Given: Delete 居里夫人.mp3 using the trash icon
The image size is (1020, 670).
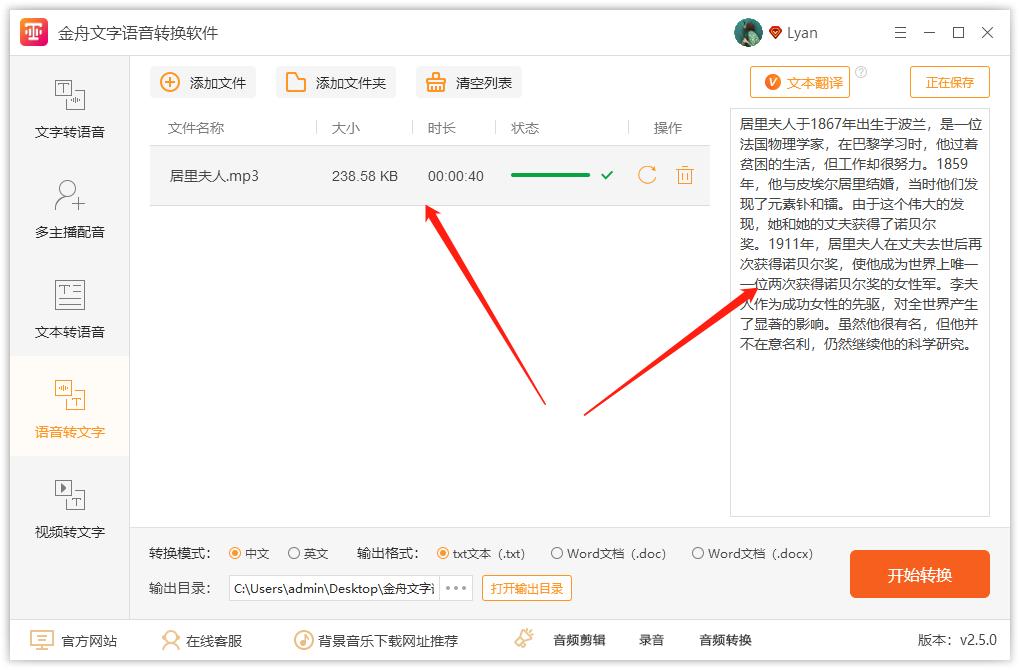Looking at the screenshot, I should click(x=684, y=175).
